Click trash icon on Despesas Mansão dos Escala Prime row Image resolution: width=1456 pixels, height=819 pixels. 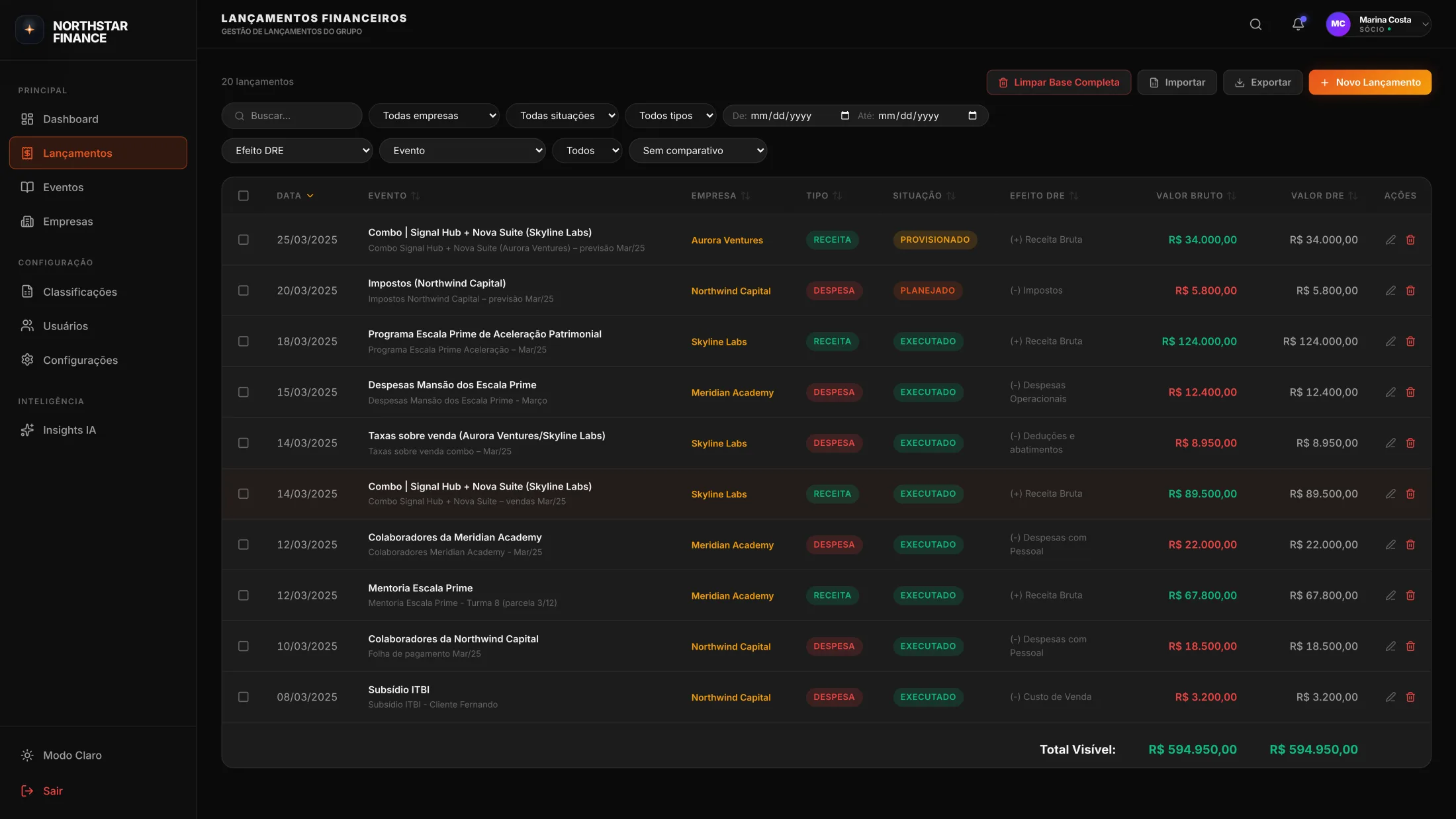[x=1410, y=392]
